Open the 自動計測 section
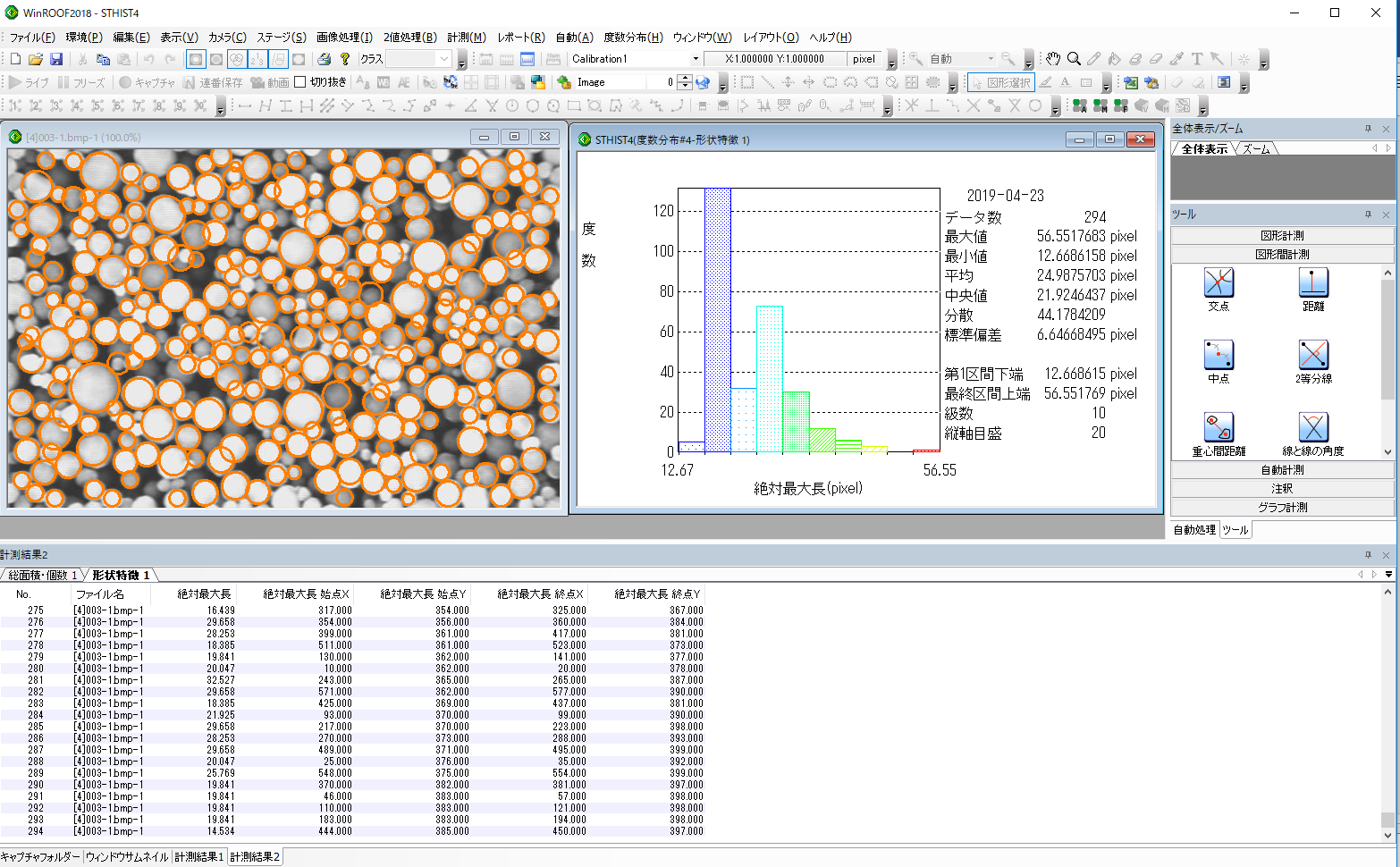1400x867 pixels. [x=1282, y=470]
